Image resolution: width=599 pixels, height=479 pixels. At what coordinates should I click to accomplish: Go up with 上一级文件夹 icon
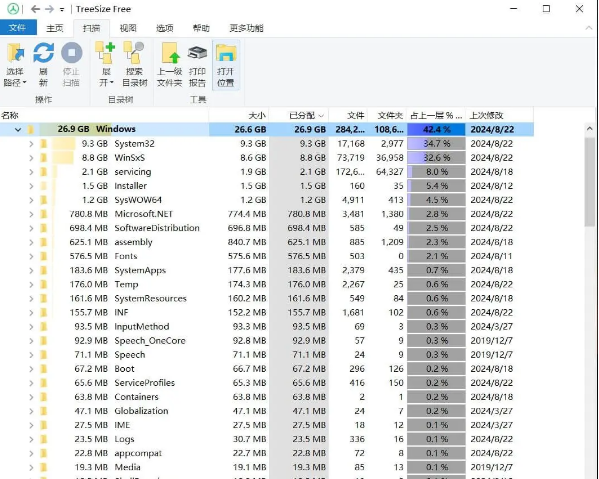point(170,53)
